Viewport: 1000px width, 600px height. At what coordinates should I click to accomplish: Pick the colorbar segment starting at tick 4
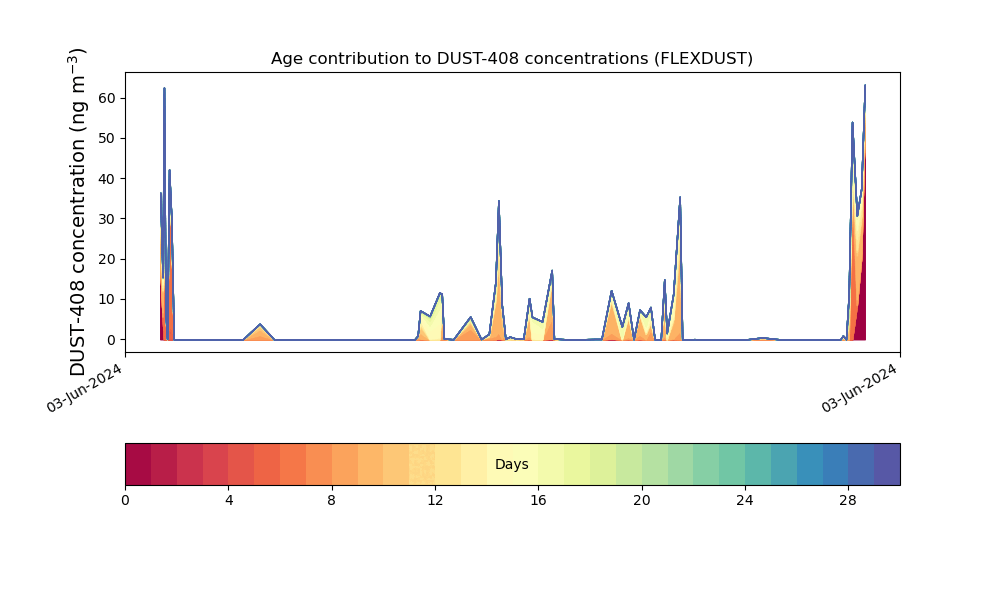(x=242, y=464)
